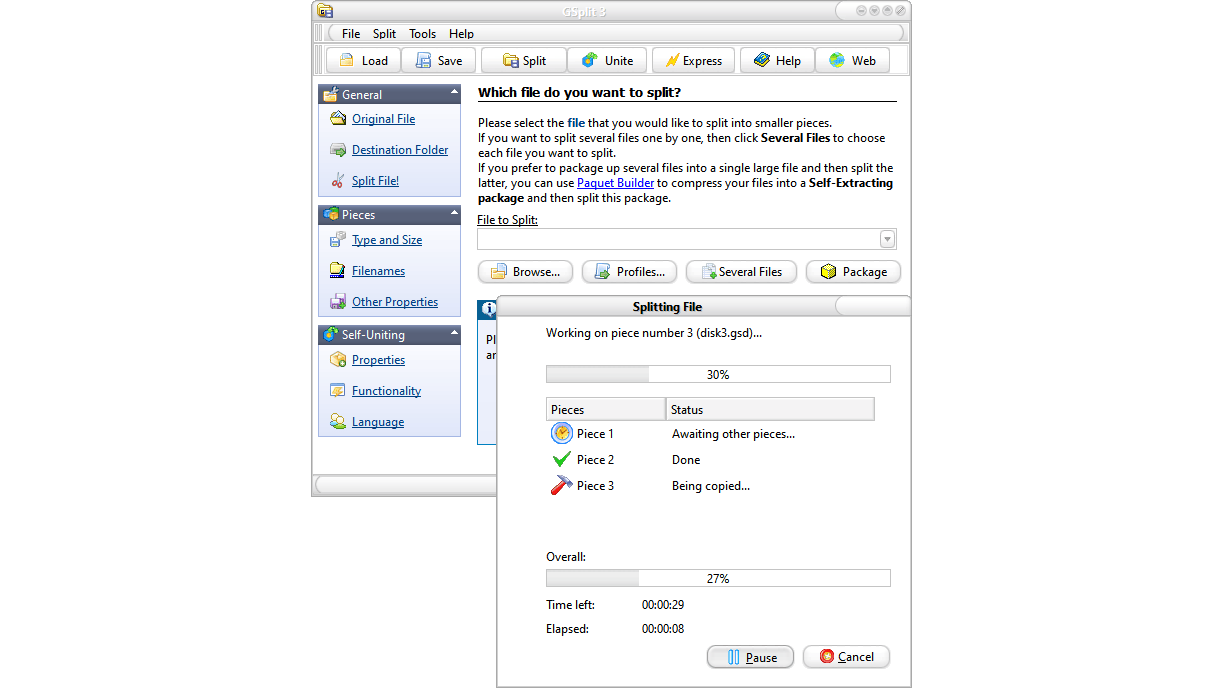1223x688 pixels.
Task: Click the 'Being copied...' status text
Action: click(x=711, y=486)
